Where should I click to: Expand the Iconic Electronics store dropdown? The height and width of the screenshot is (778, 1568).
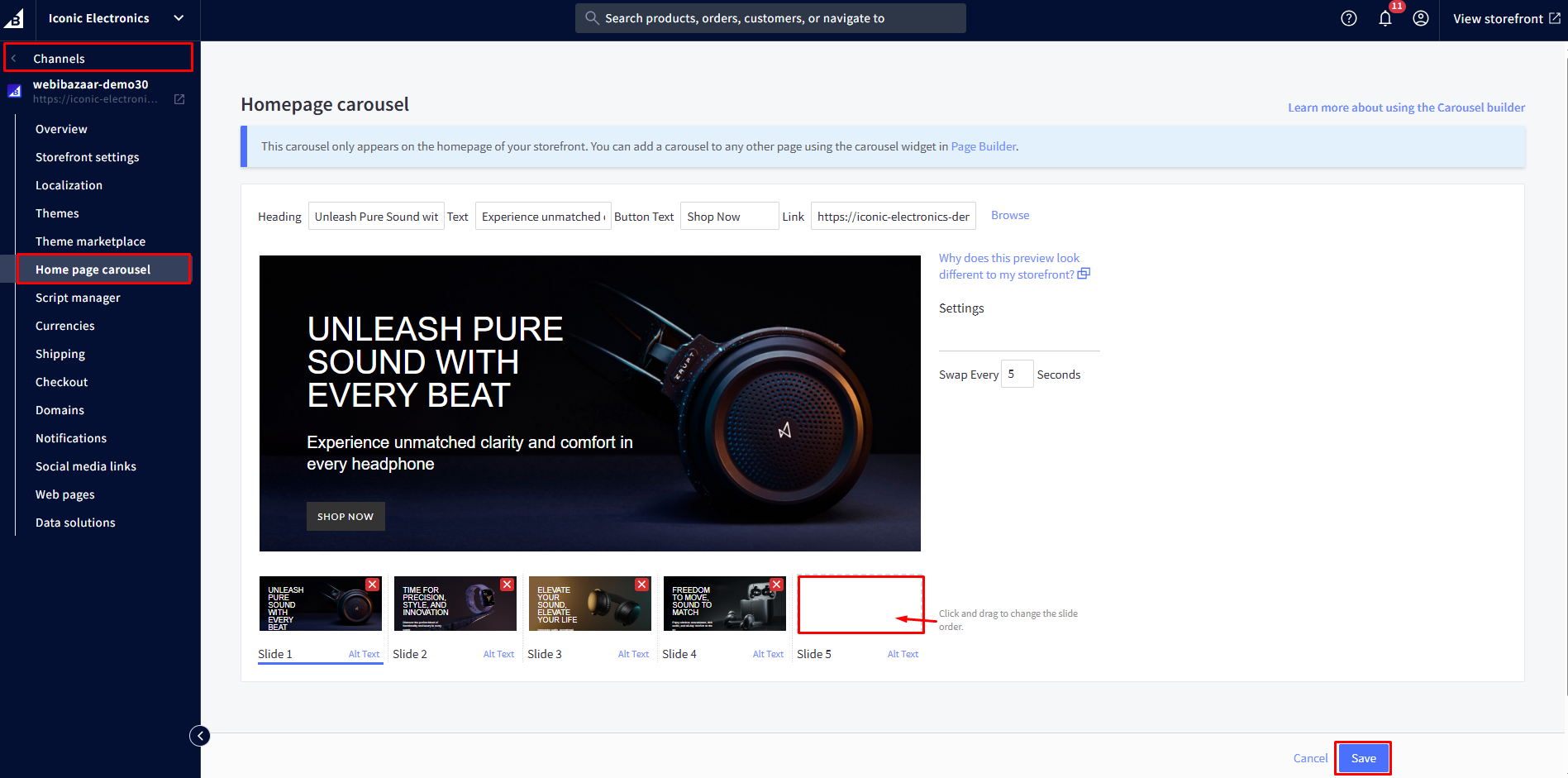[x=179, y=18]
